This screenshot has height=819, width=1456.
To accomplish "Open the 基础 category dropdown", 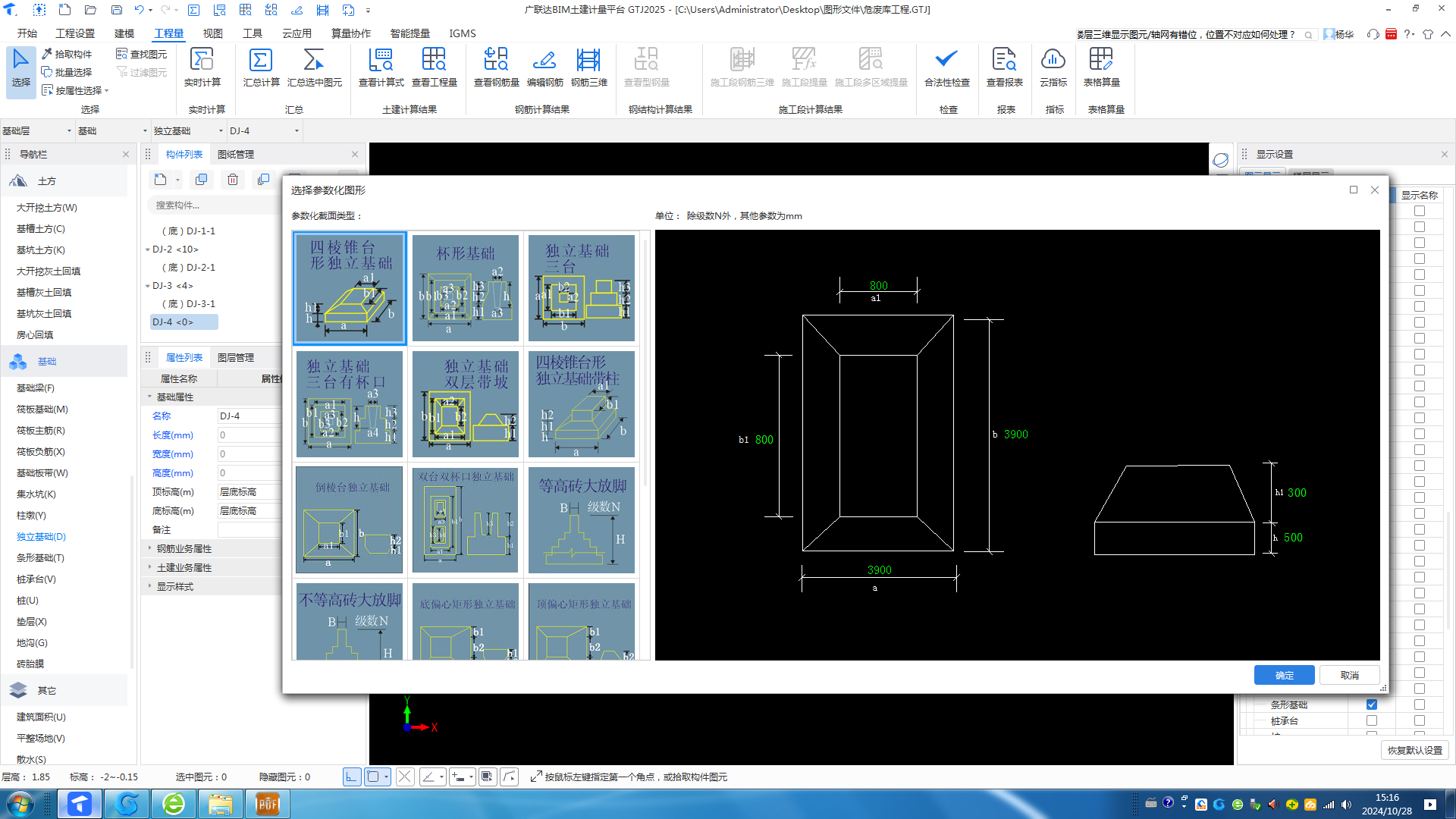I will [113, 130].
